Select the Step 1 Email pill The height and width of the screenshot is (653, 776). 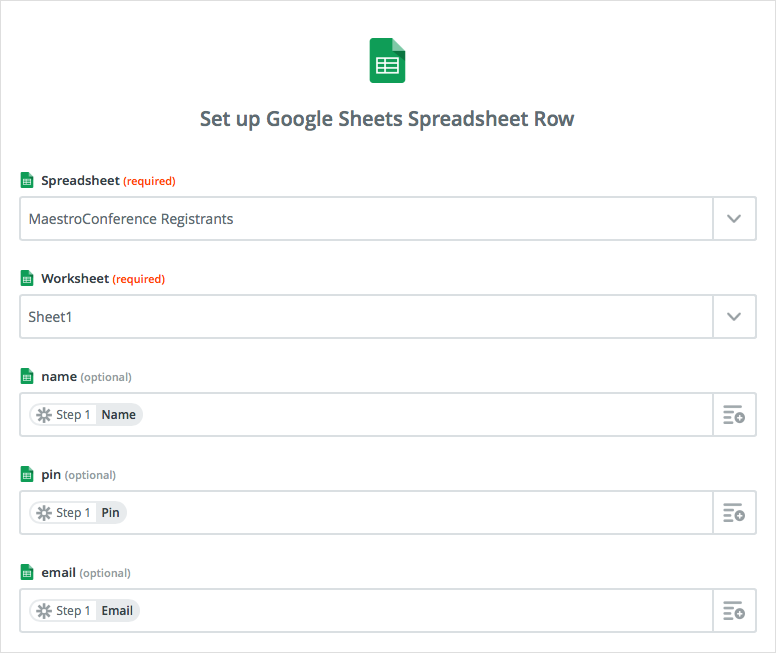click(85, 611)
